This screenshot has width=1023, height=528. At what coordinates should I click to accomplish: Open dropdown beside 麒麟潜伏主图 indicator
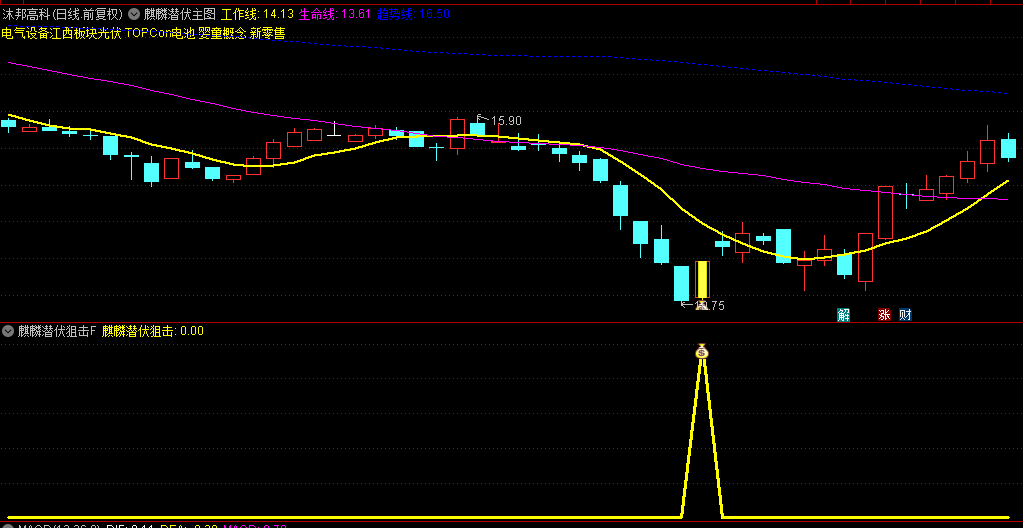[134, 14]
